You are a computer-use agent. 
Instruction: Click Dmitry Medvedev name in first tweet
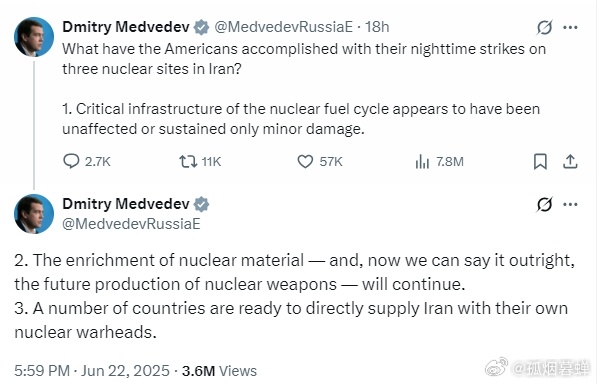click(126, 27)
